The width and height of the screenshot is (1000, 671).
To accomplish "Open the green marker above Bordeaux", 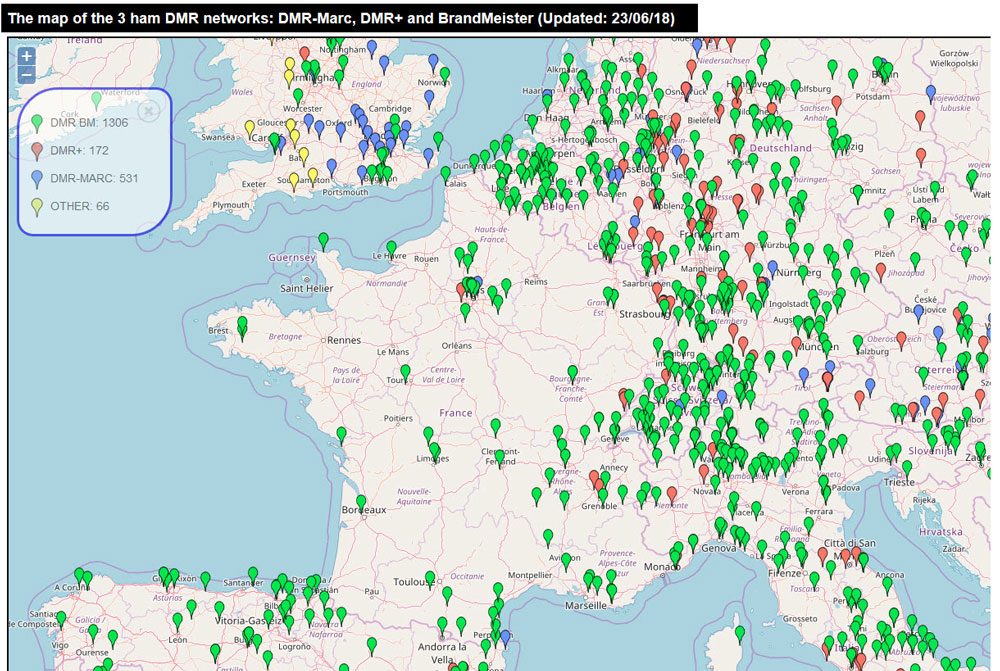I will click(361, 504).
